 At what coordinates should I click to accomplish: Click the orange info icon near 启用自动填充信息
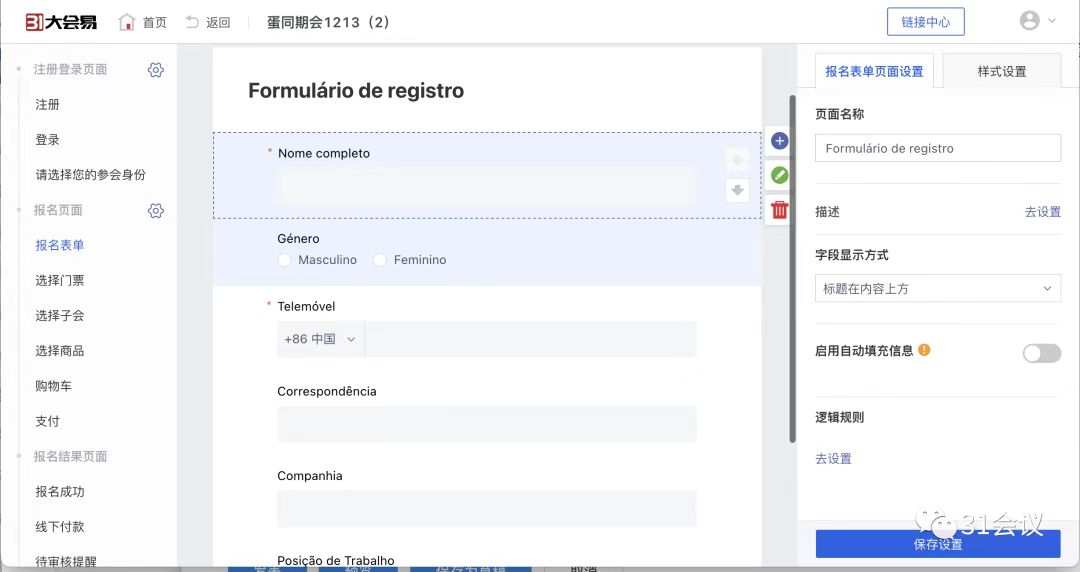(x=924, y=350)
